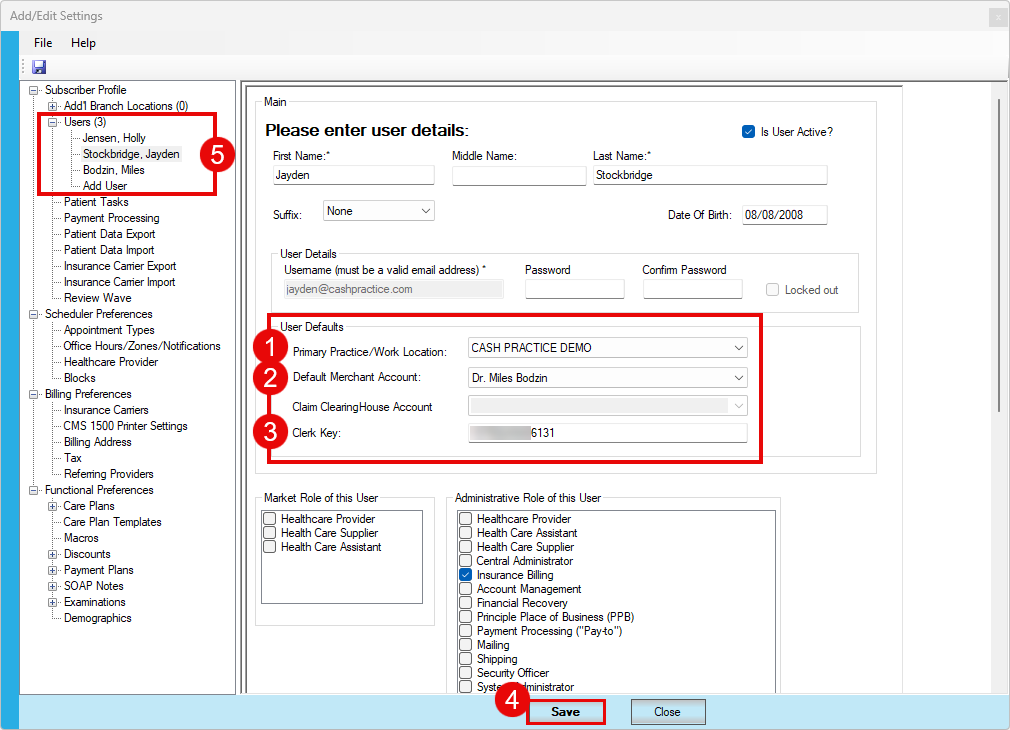Viewport: 1010px width, 730px height.
Task: Collapse the Users (3) tree node
Action: (53, 122)
